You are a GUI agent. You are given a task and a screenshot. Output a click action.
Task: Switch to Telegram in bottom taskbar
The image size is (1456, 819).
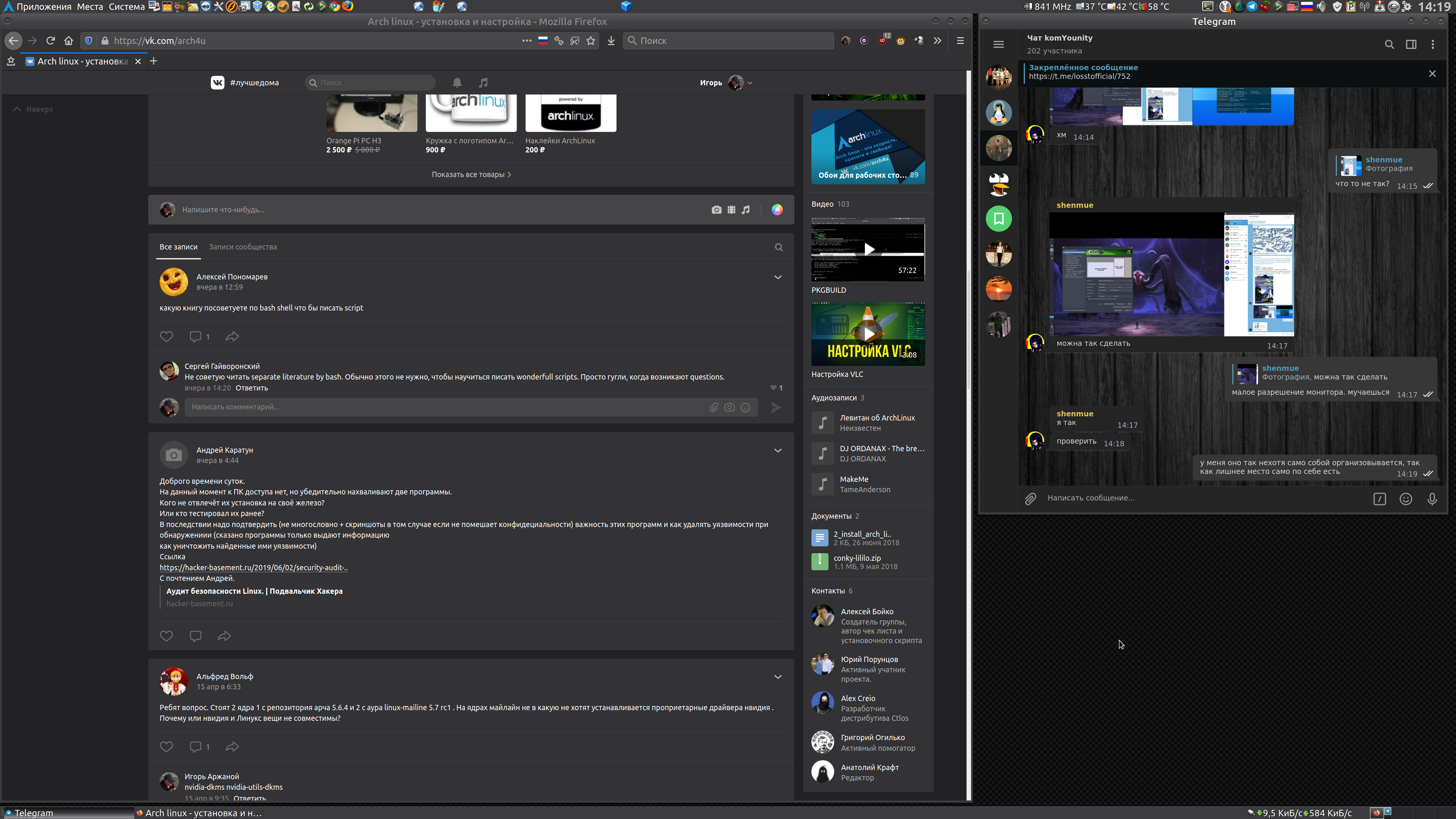click(x=68, y=813)
